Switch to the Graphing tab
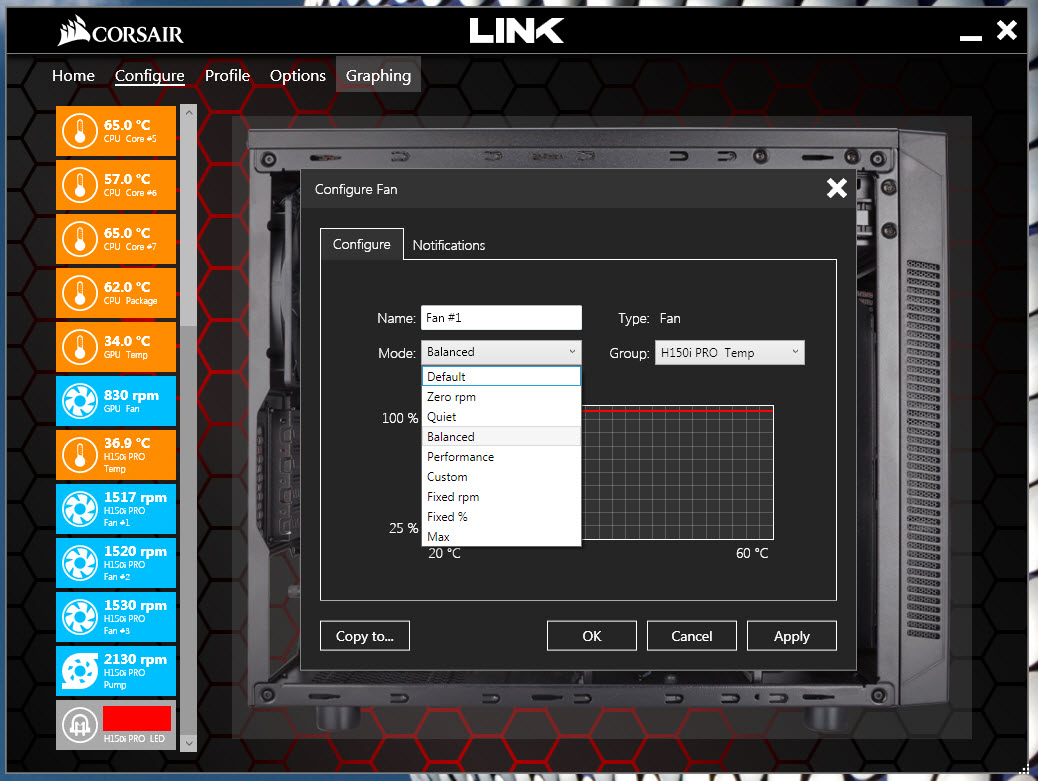Viewport: 1038px width, 781px height. [x=378, y=75]
